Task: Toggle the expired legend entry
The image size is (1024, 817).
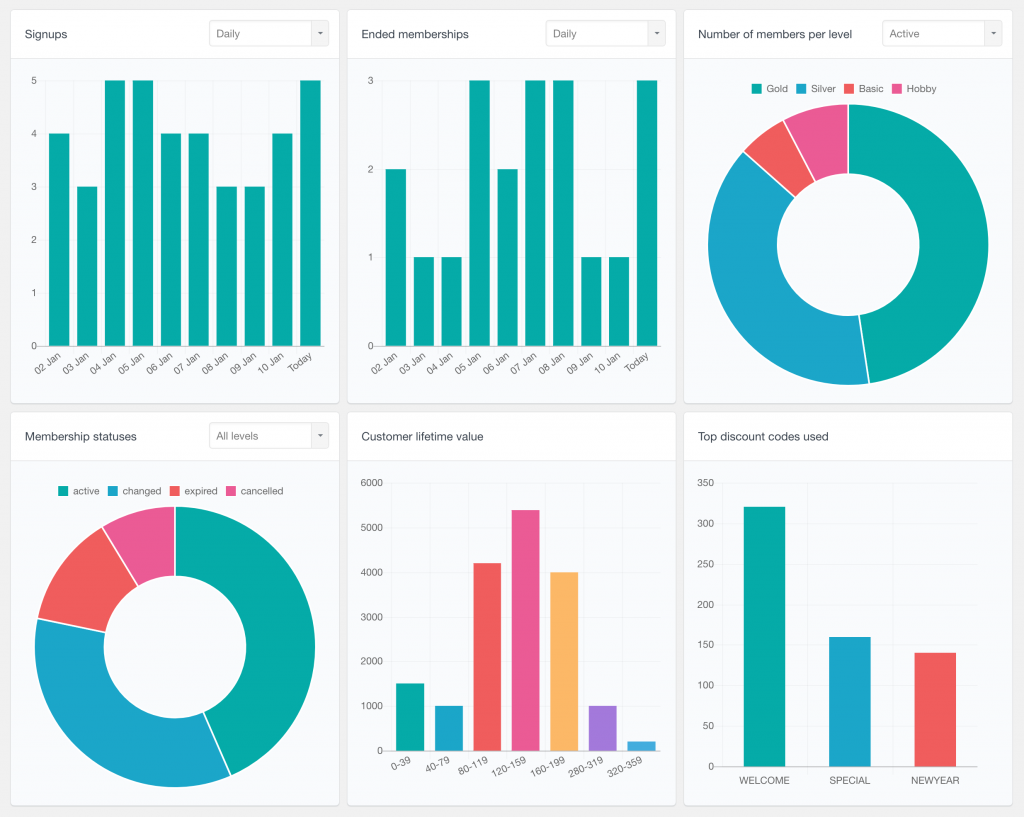Action: click(x=194, y=491)
